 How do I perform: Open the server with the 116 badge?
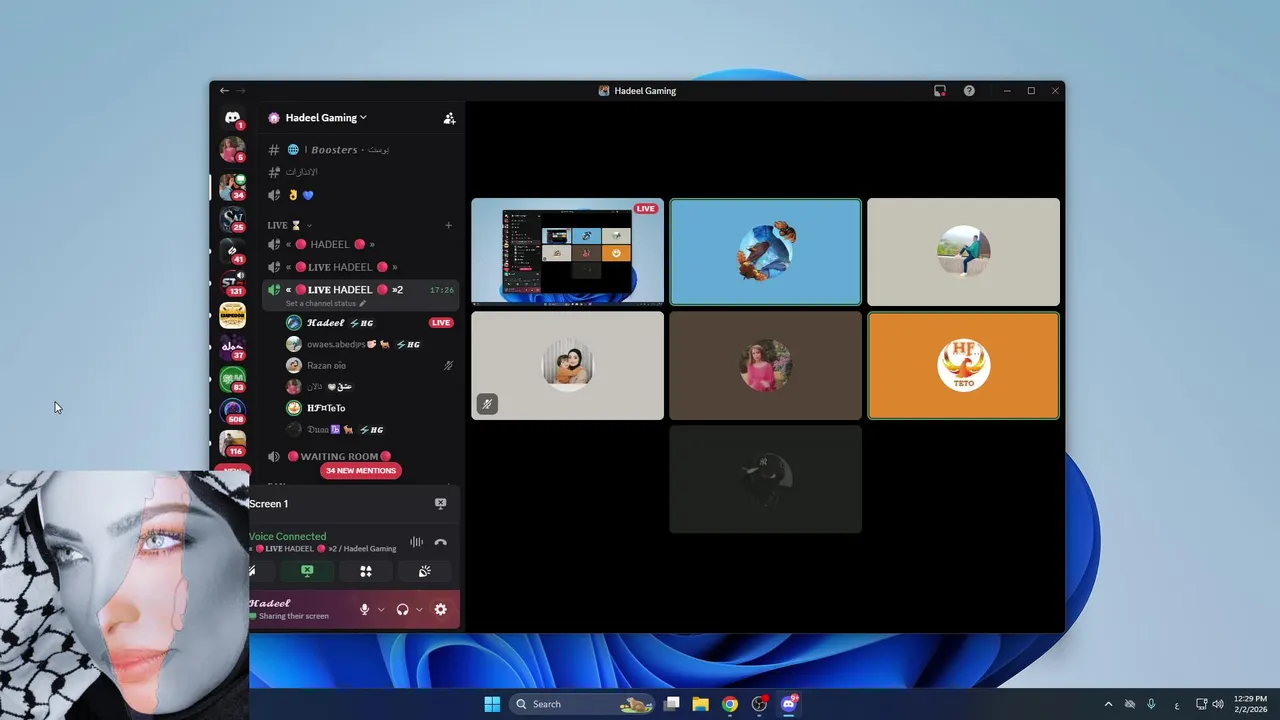232,443
